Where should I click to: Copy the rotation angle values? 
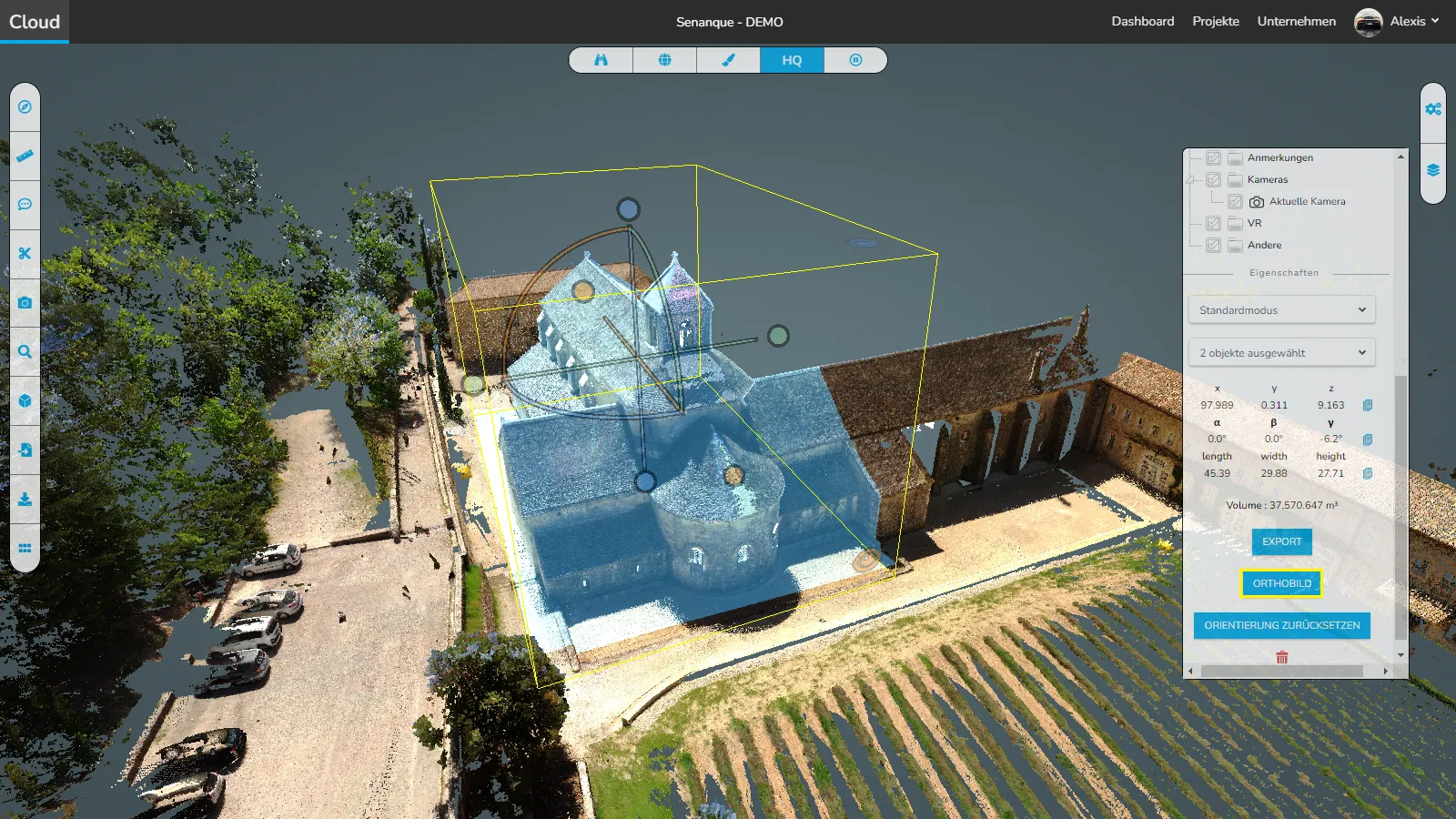point(1368,440)
